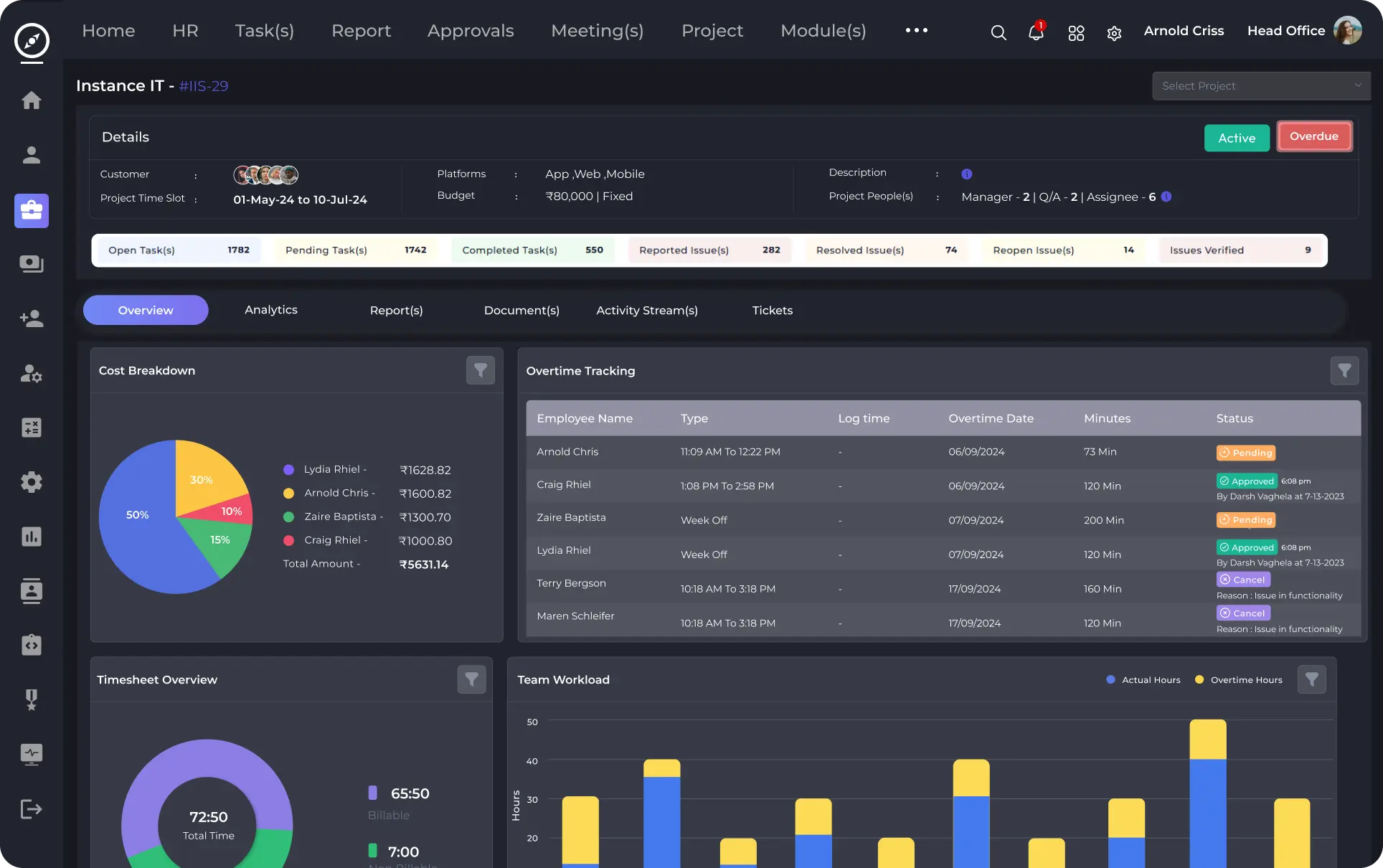Viewport: 1383px width, 868px height.
Task: Open the Timesheet Overview filter icon
Action: (x=471, y=679)
